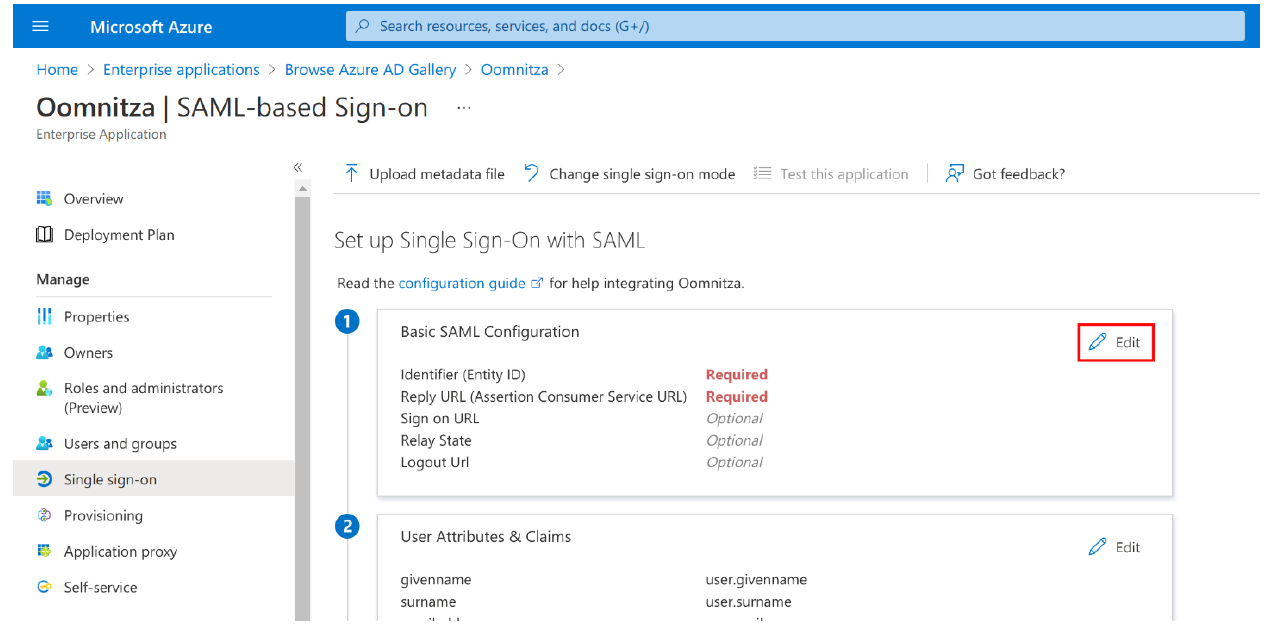This screenshot has width=1276, height=633.
Task: Select Owners in the Manage section
Action: click(88, 353)
